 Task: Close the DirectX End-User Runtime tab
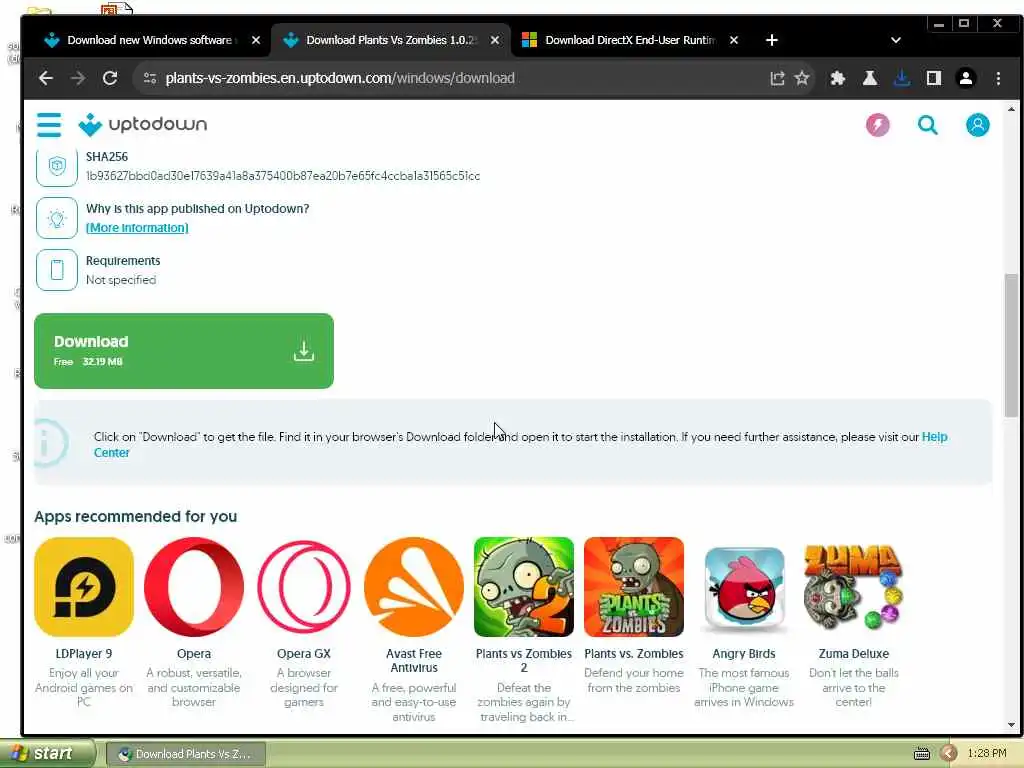click(734, 40)
